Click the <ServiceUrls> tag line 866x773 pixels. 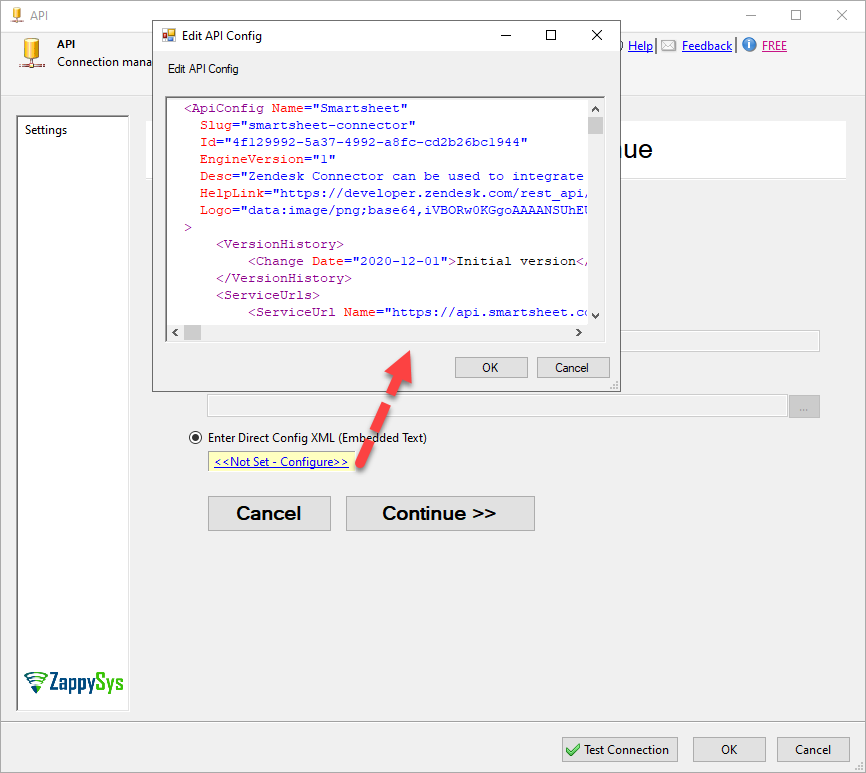[268, 295]
